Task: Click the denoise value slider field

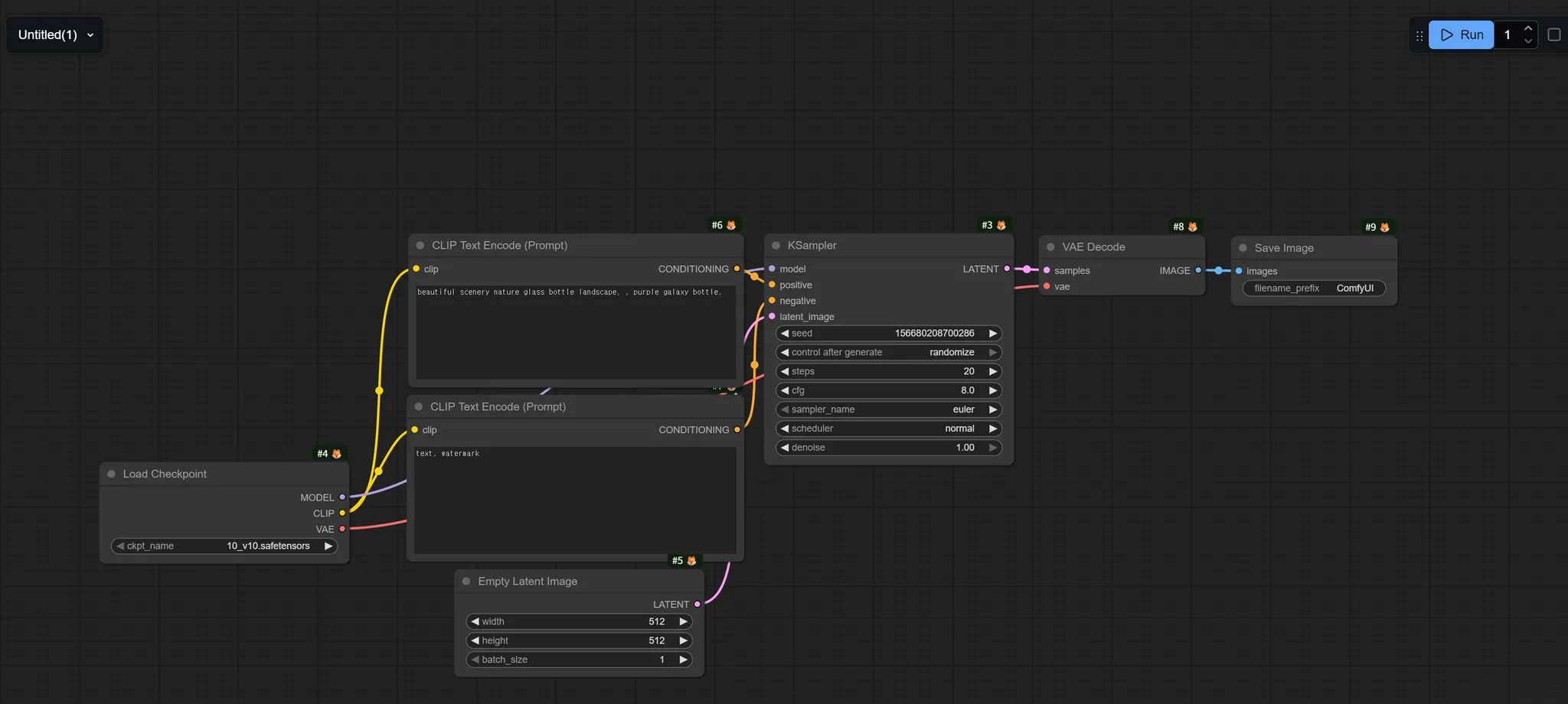Action: click(889, 448)
